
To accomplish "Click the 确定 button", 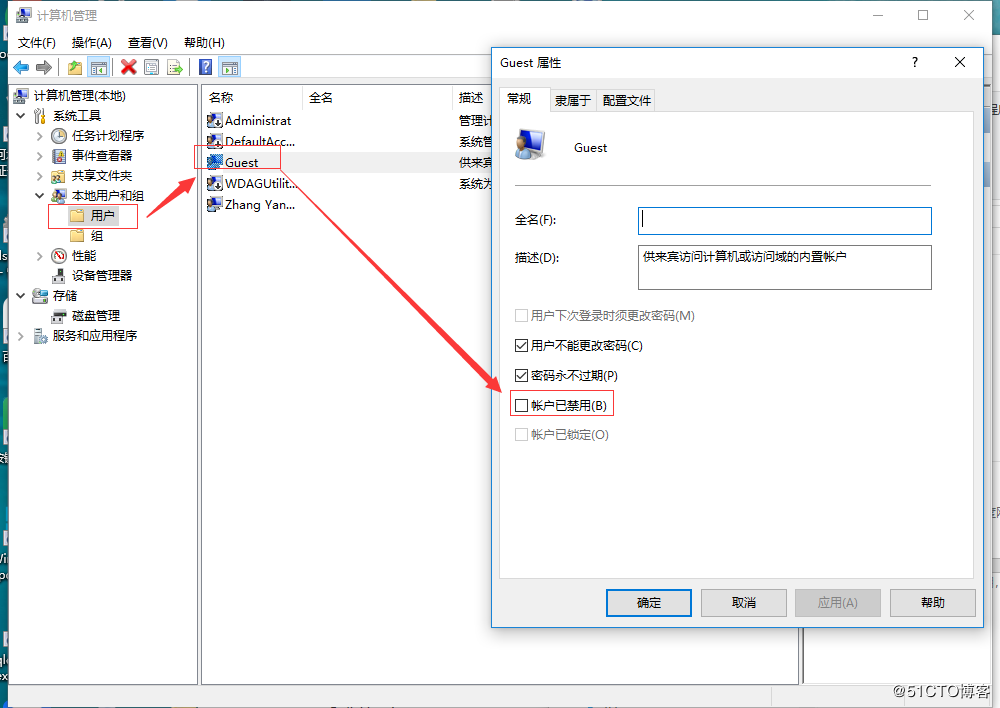I will tap(649, 603).
